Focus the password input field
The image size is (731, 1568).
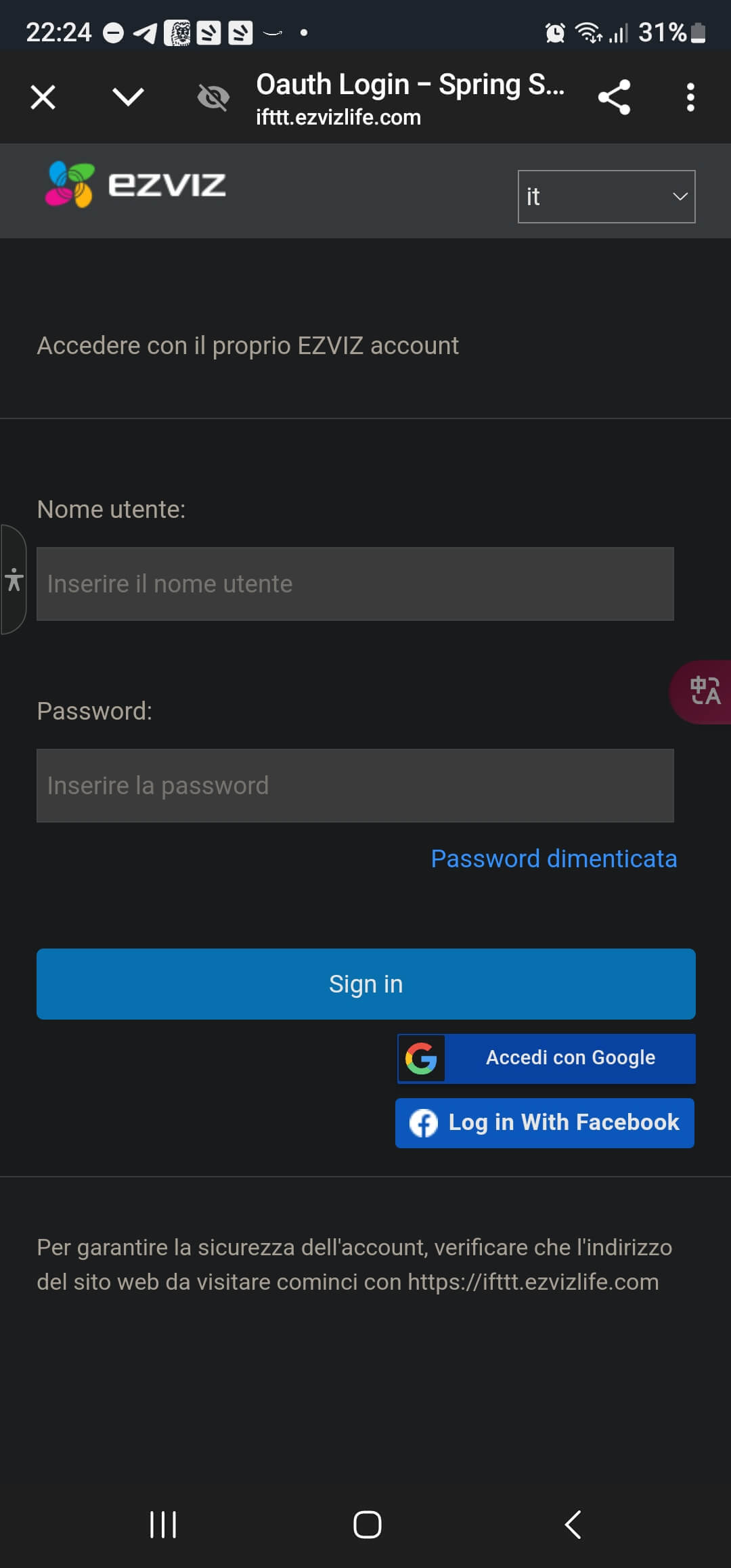pyautogui.click(x=355, y=785)
